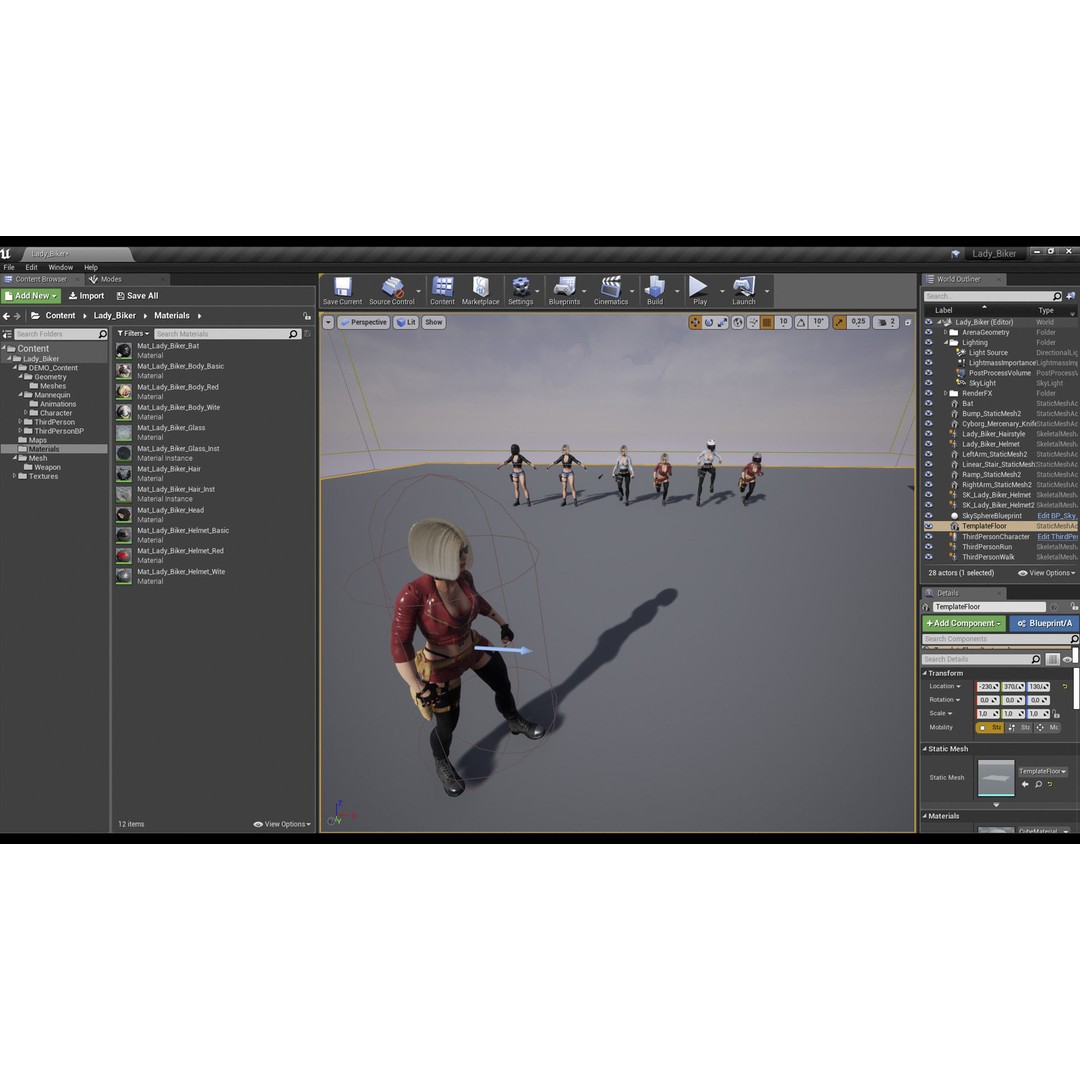Toggle visibility of SkyLight actor
Image resolution: width=1080 pixels, height=1080 pixels.
point(928,383)
